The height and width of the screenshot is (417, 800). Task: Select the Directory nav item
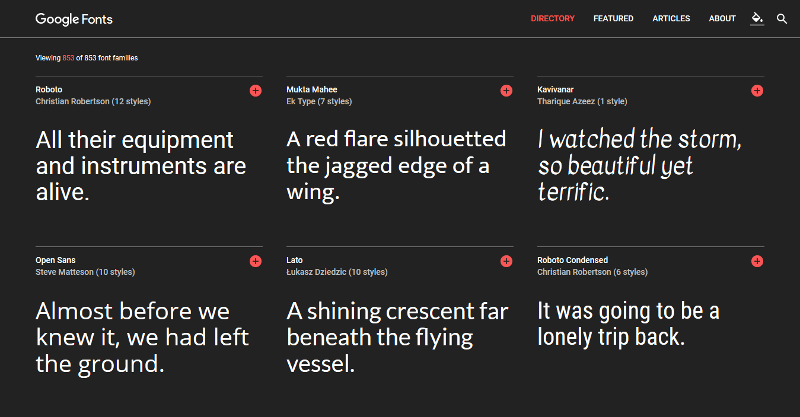(553, 18)
